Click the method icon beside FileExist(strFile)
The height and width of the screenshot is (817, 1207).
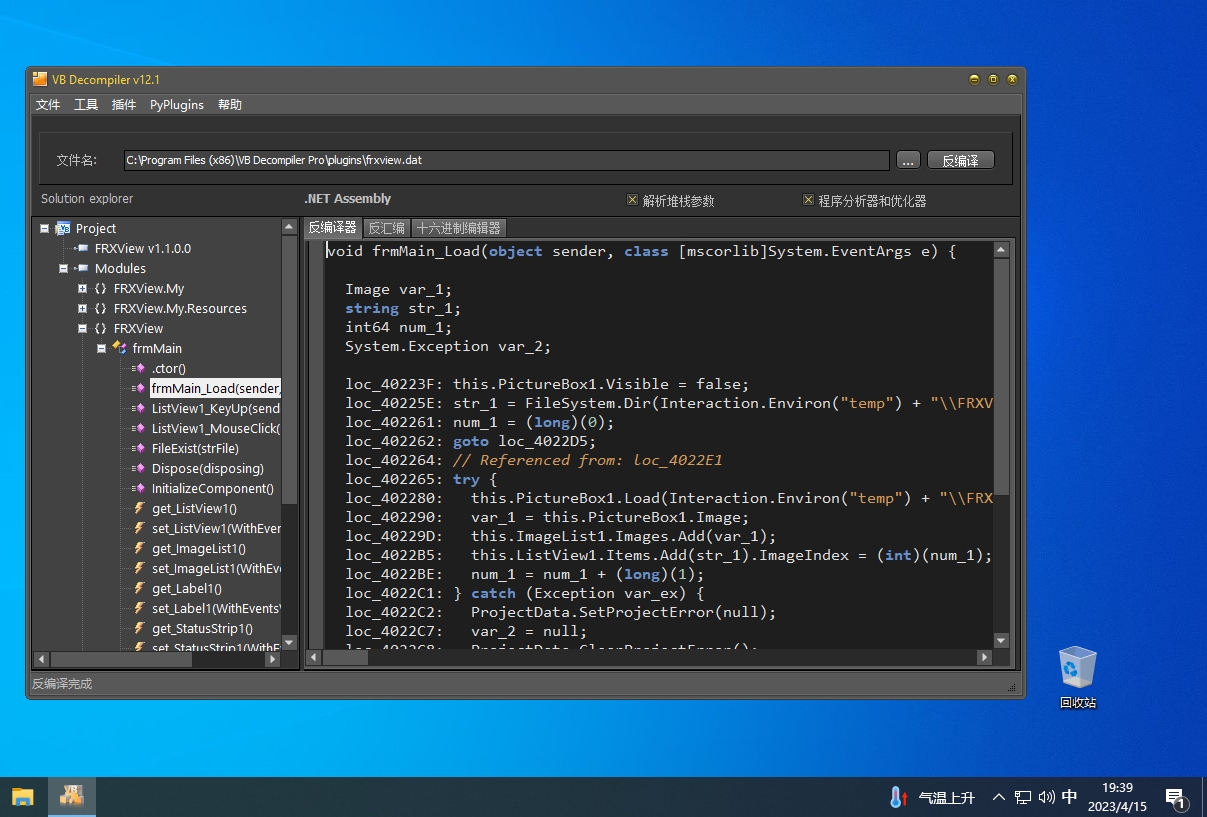139,448
